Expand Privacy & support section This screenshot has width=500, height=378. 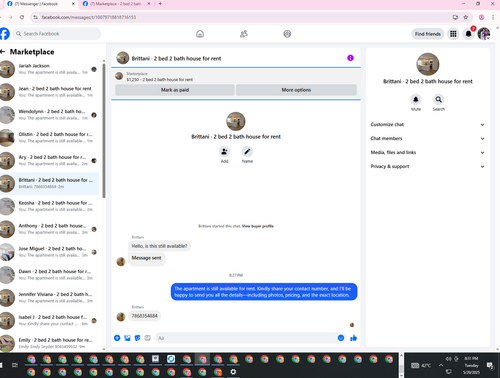[x=428, y=166]
